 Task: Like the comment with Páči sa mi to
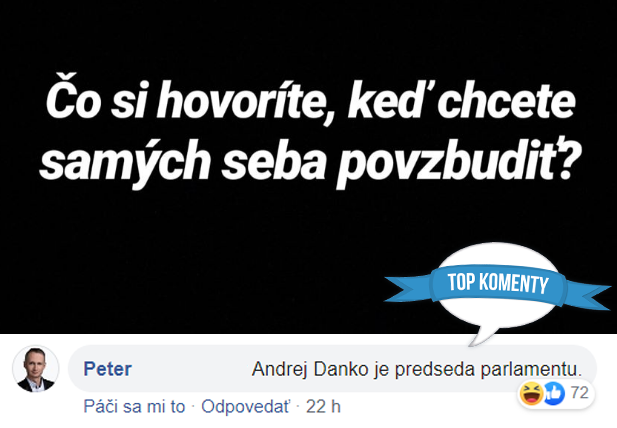pyautogui.click(x=134, y=406)
